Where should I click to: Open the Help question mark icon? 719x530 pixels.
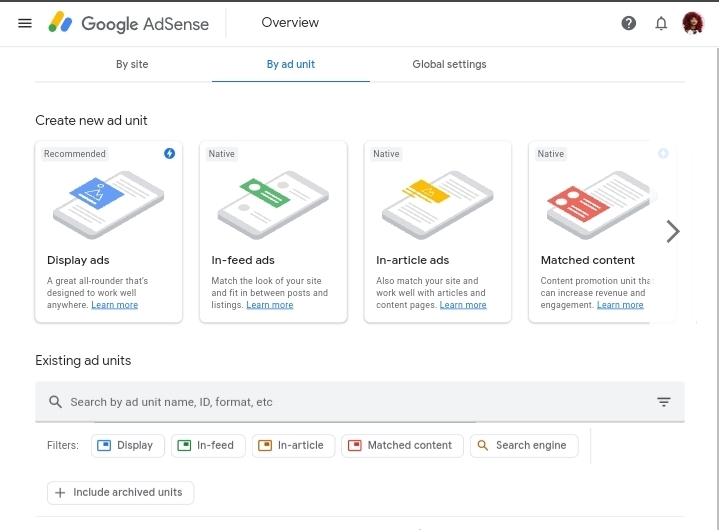pyautogui.click(x=629, y=23)
